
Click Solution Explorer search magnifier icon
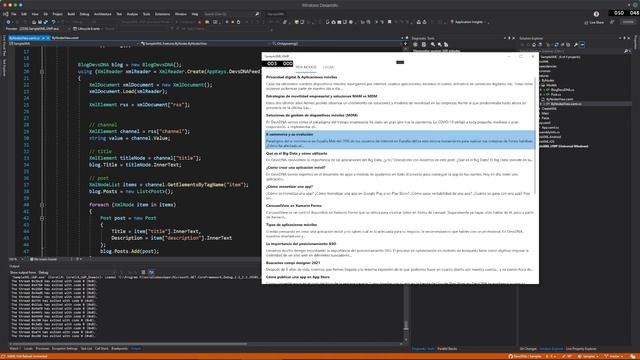pos(626,51)
